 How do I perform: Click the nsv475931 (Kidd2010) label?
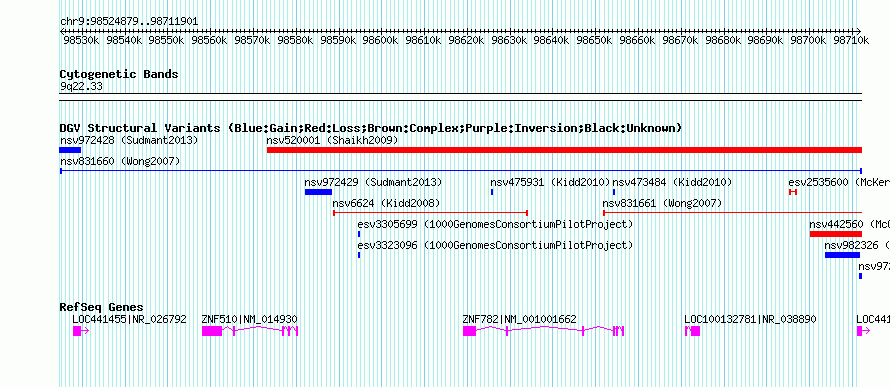click(550, 183)
